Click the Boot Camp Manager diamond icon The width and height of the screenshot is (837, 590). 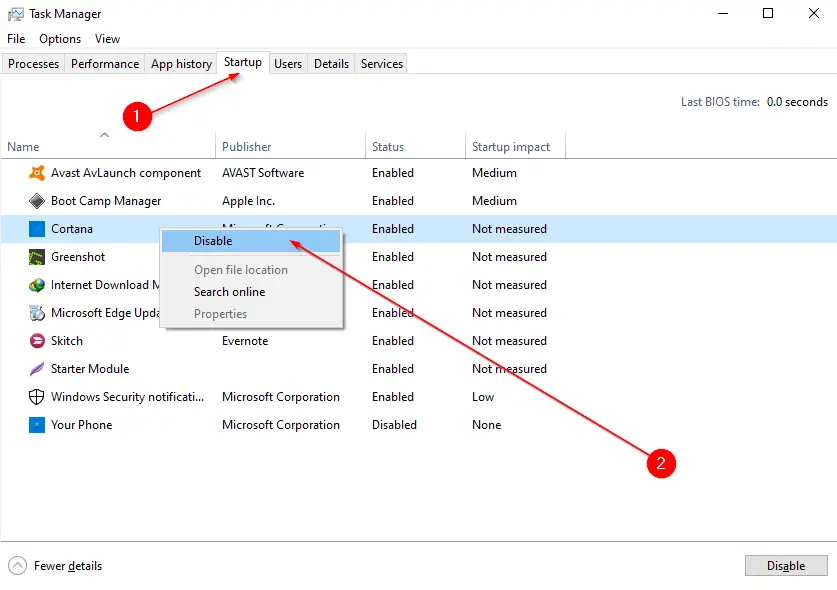[x=37, y=201]
